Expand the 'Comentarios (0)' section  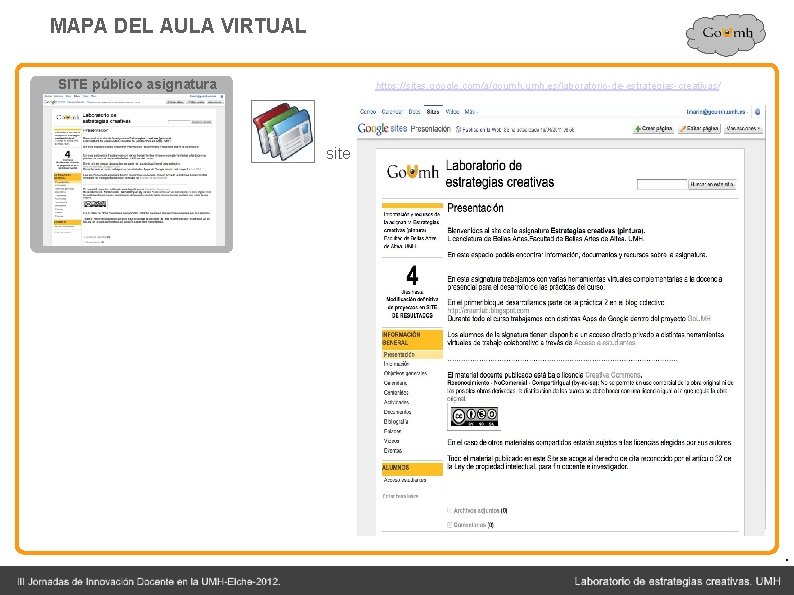click(x=470, y=525)
